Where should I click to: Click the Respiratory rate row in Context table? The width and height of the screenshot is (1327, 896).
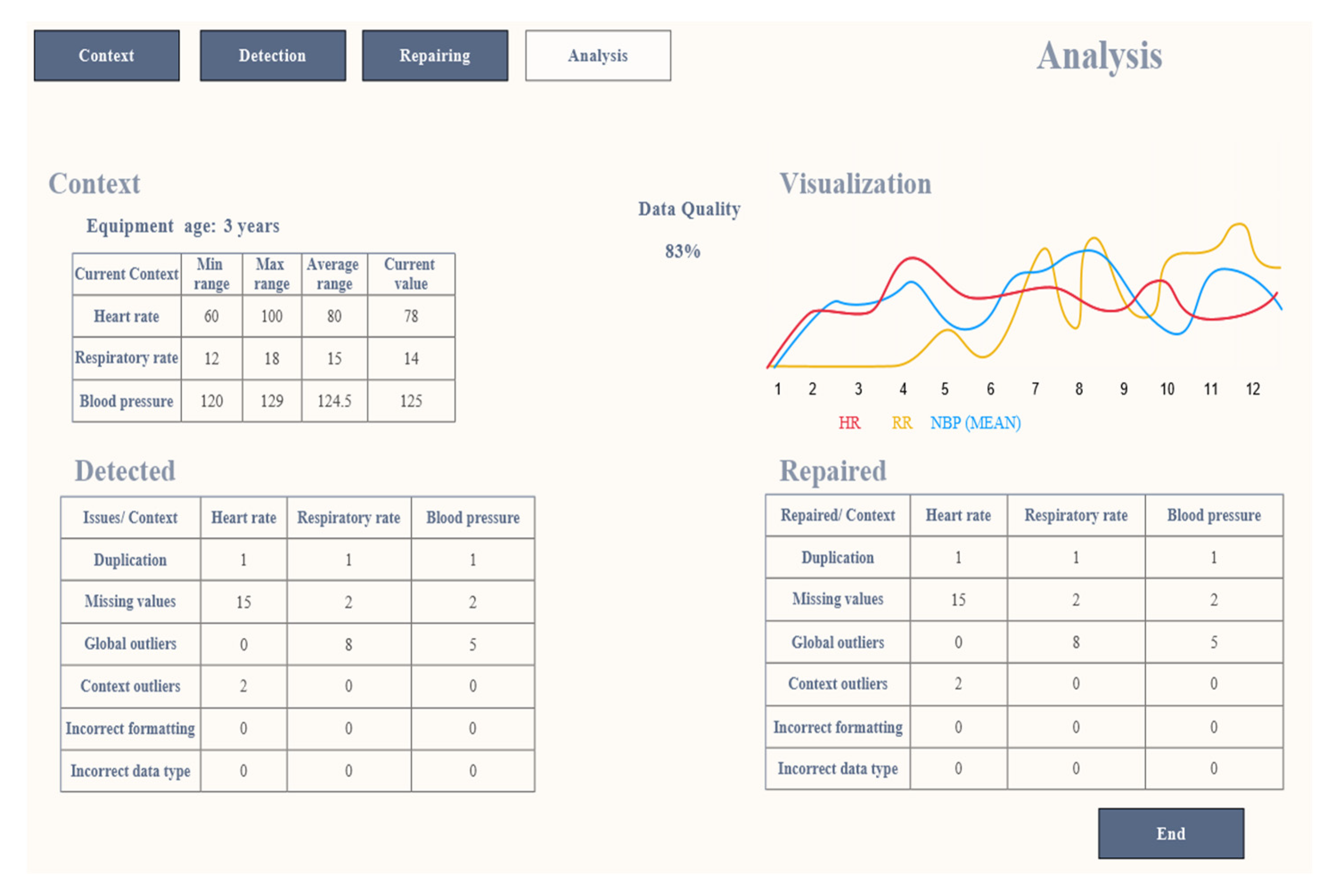[x=126, y=358]
